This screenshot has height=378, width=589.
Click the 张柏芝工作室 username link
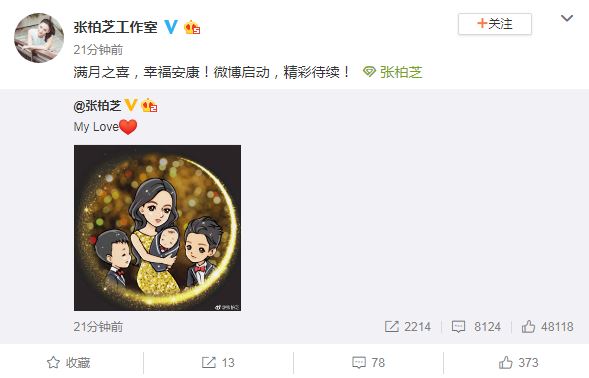[115, 27]
